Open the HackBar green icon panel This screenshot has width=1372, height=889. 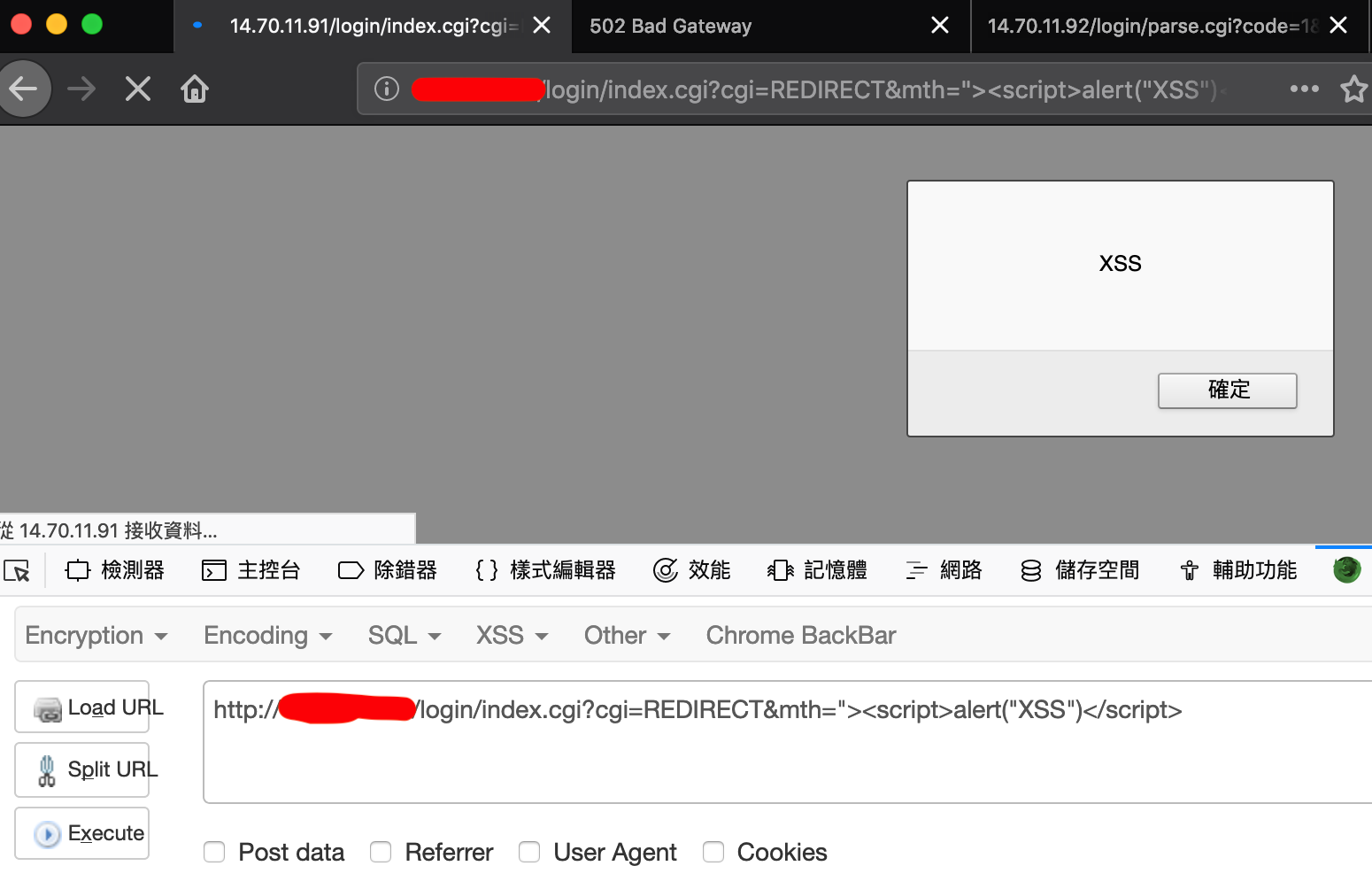click(1346, 569)
